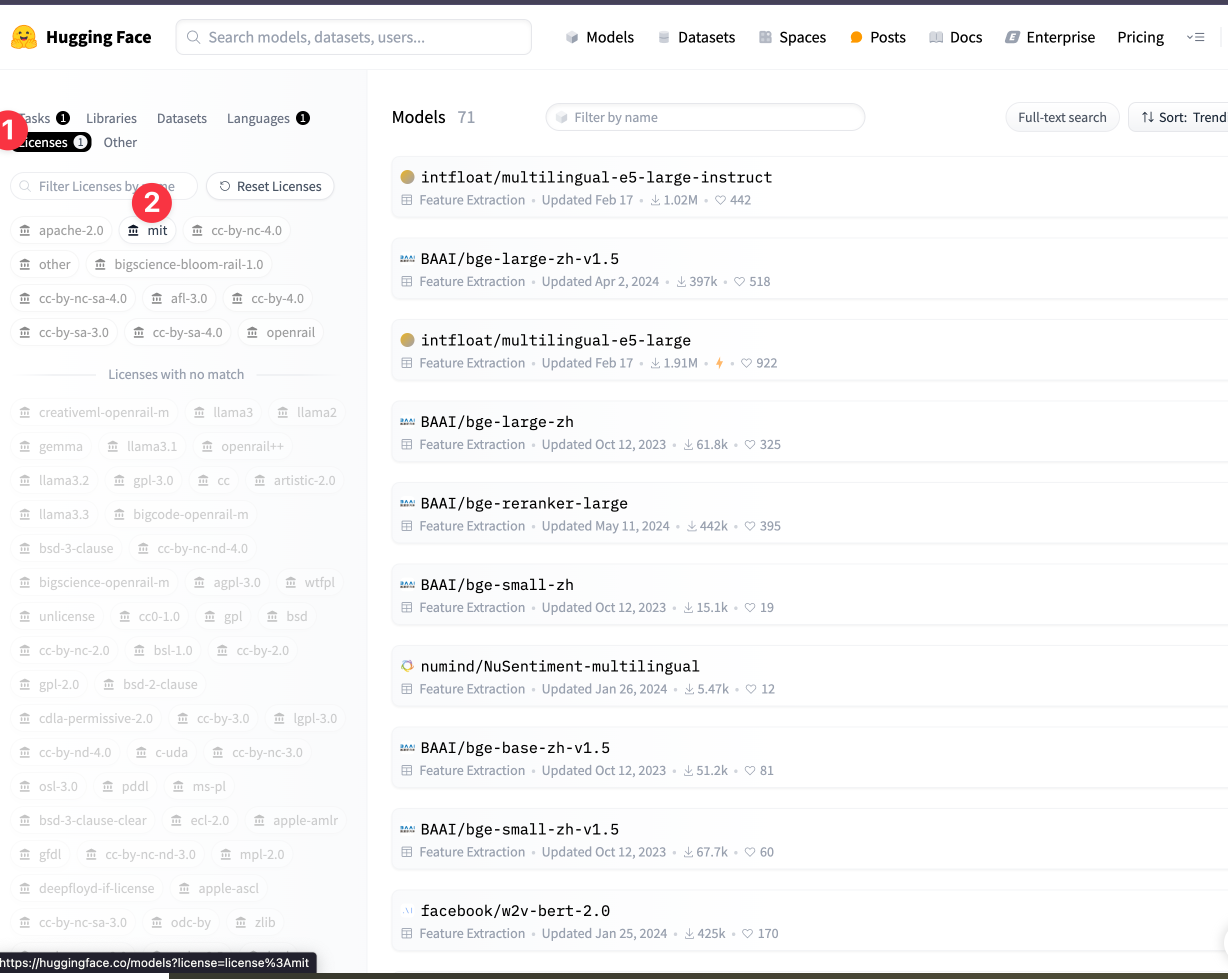Viewport: 1228px width, 979px height.
Task: Click the Models 71 count heading
Action: point(434,117)
